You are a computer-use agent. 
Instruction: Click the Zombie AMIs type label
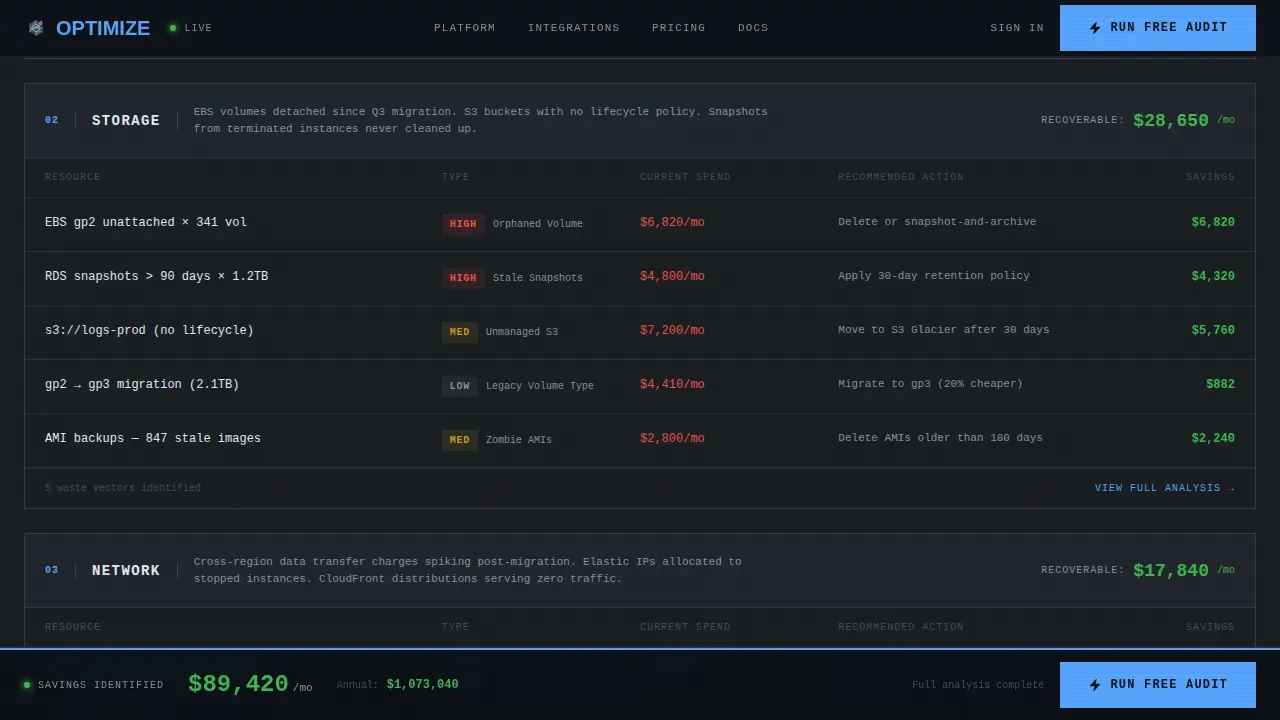coord(519,440)
